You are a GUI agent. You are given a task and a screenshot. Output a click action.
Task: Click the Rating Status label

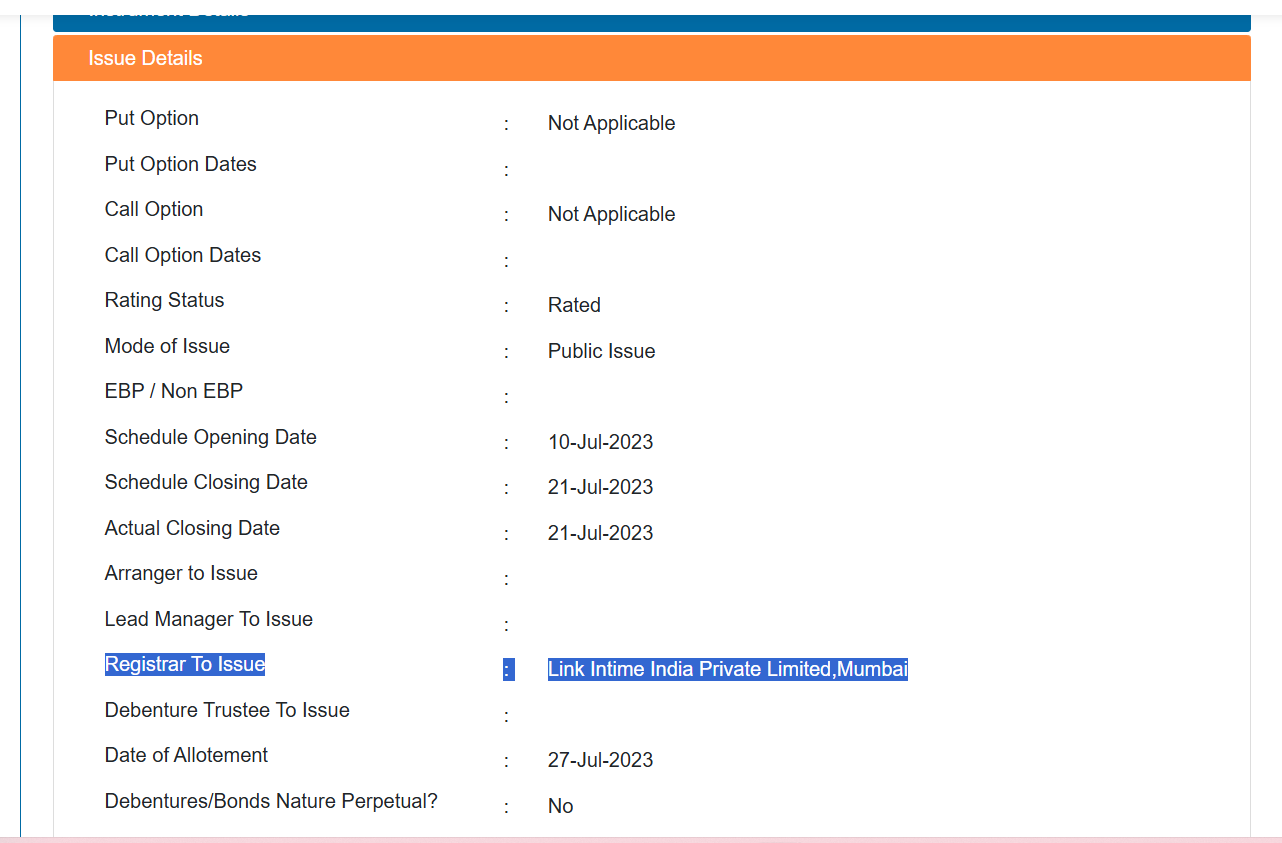[x=164, y=300]
